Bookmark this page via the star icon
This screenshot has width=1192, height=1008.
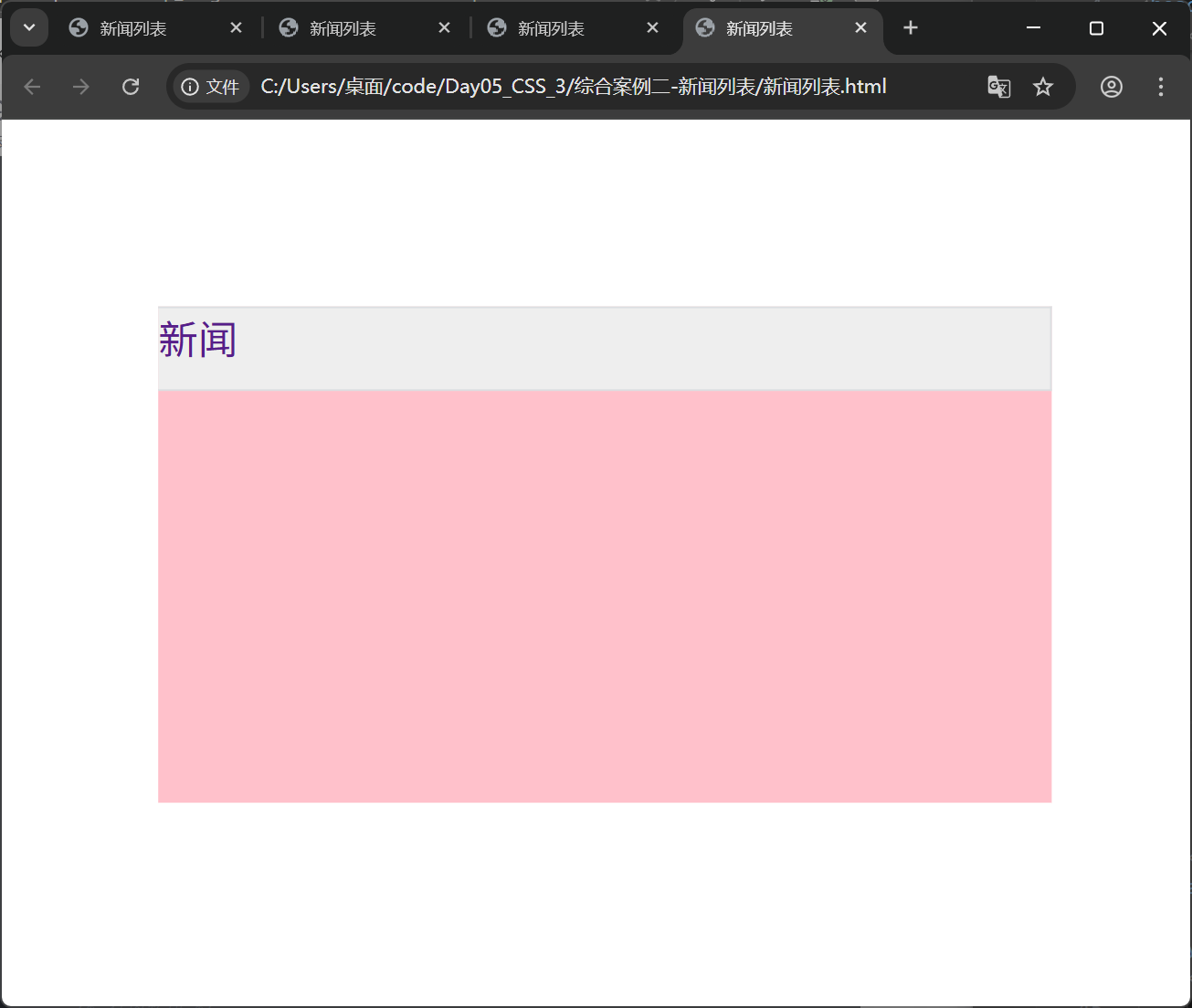pyautogui.click(x=1043, y=86)
